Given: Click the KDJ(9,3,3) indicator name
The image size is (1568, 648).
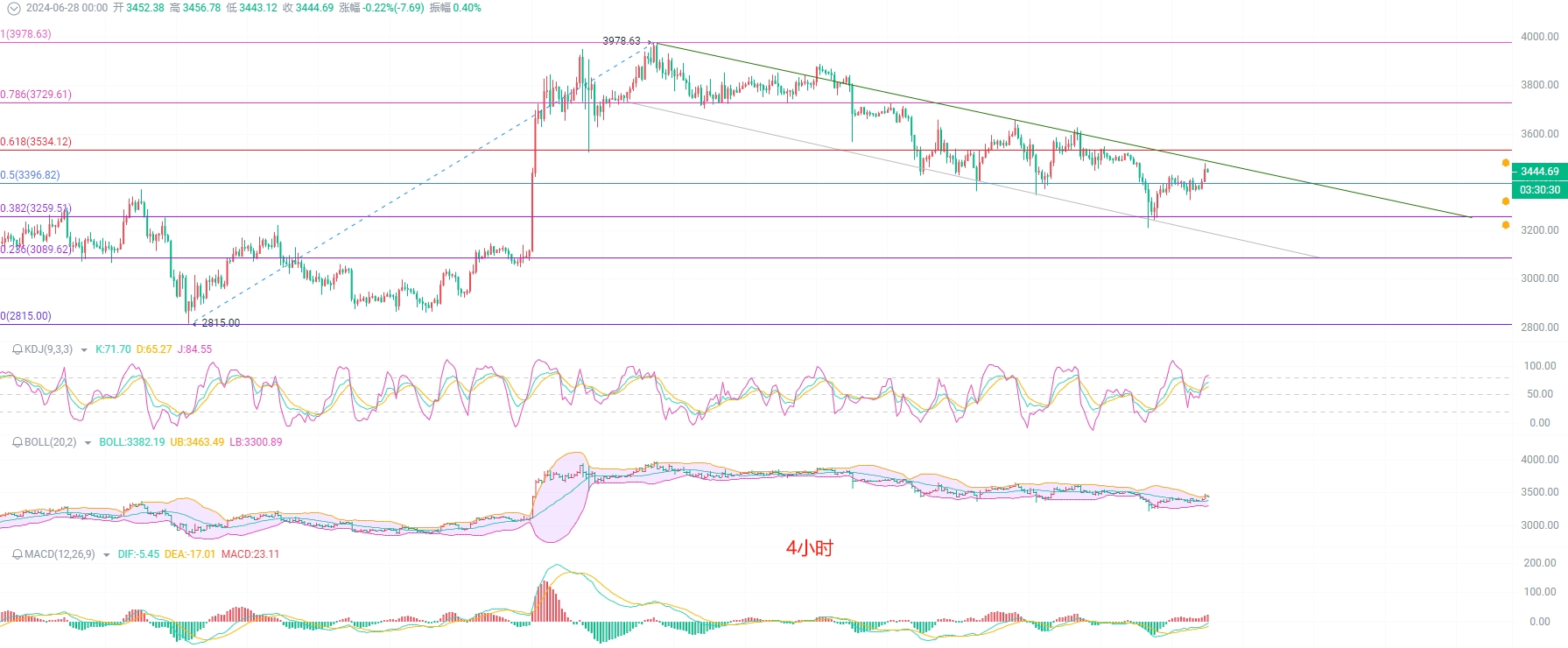Looking at the screenshot, I should 49,349.
